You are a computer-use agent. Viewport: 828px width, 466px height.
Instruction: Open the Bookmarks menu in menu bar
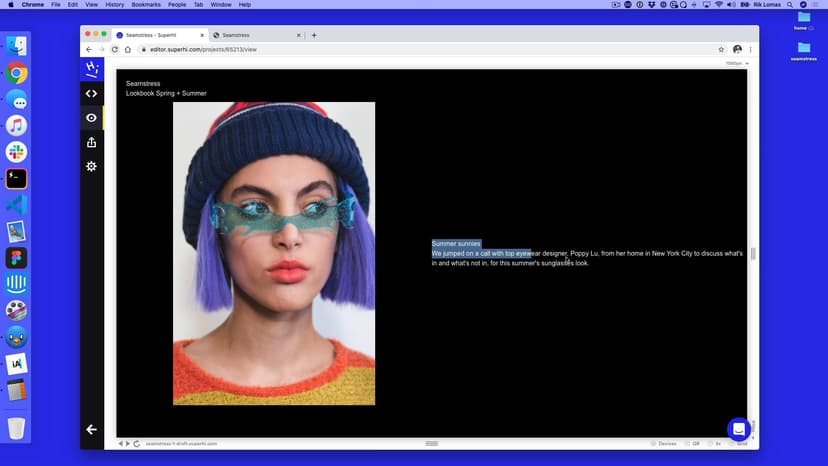[x=146, y=4]
